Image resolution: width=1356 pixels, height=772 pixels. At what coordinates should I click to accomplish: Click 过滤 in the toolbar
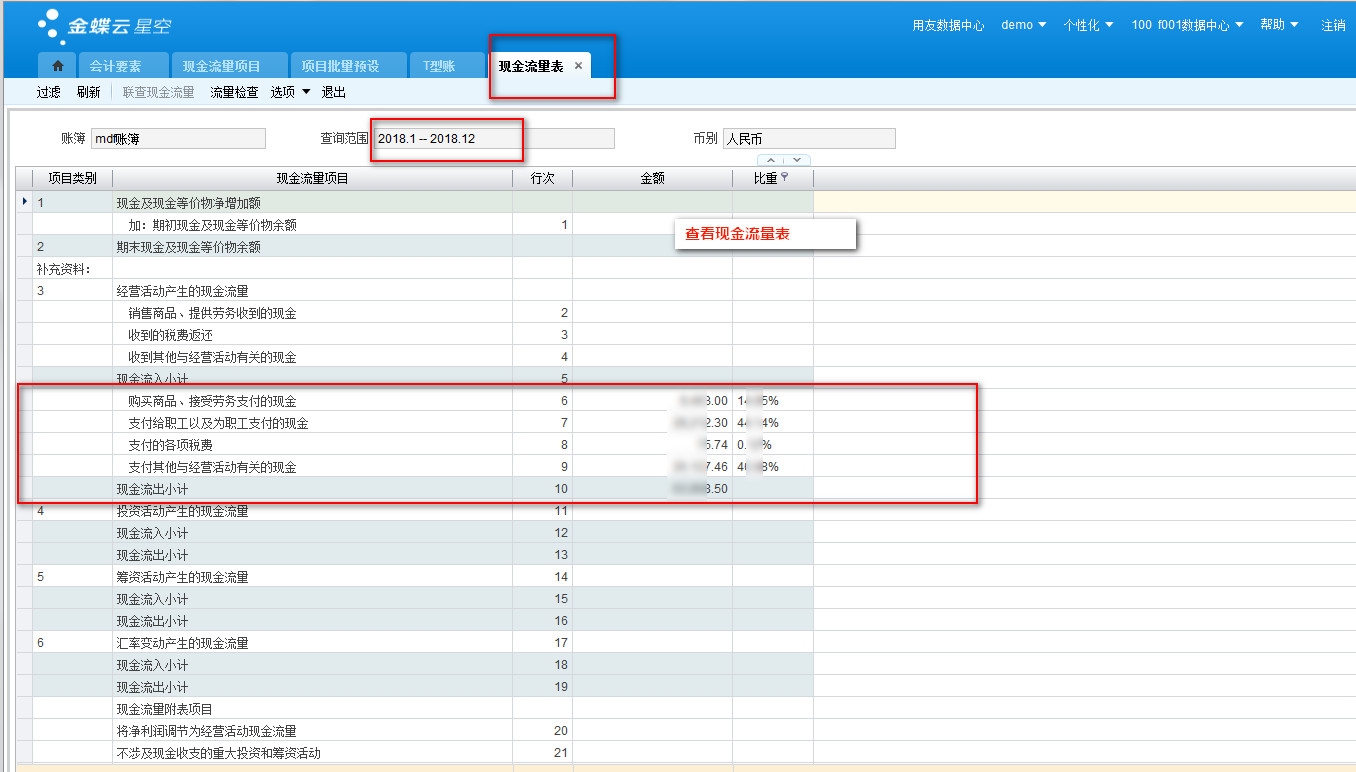[49, 92]
